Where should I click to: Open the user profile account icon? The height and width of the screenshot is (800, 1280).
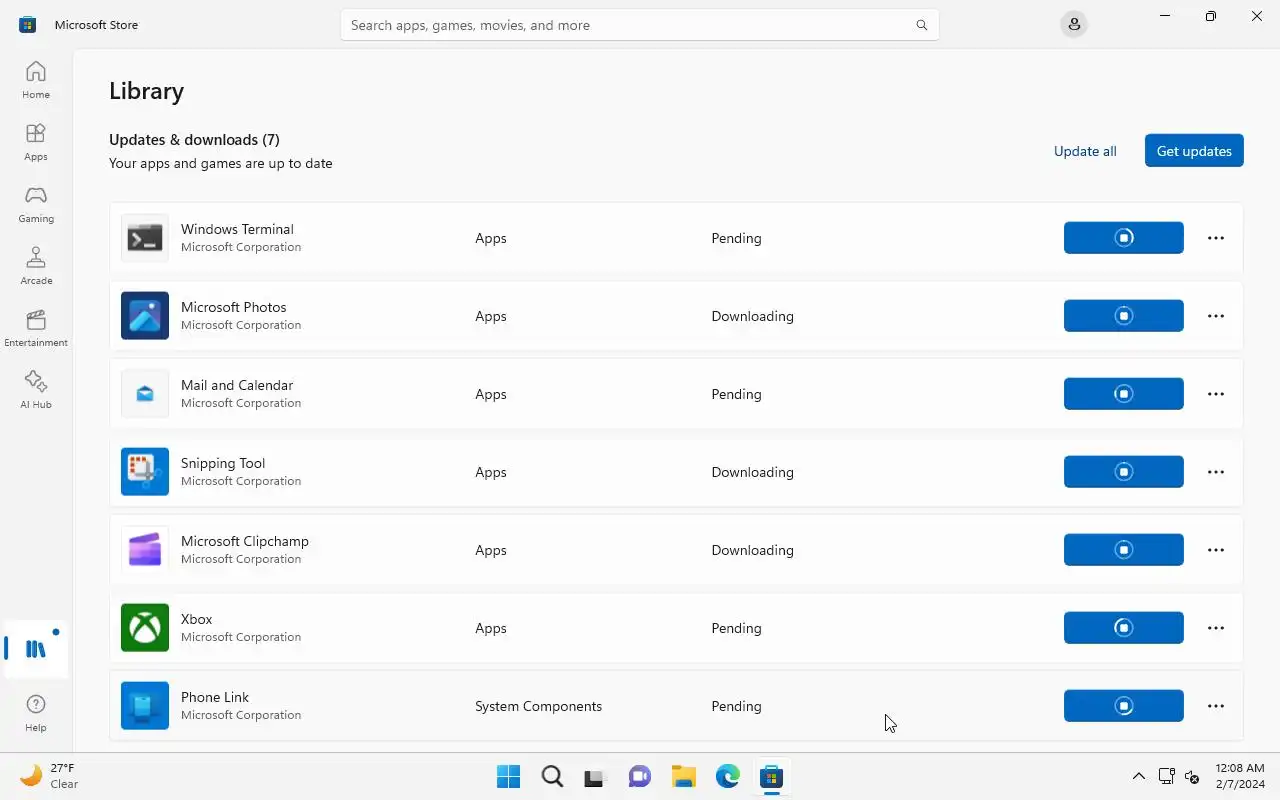1074,25
